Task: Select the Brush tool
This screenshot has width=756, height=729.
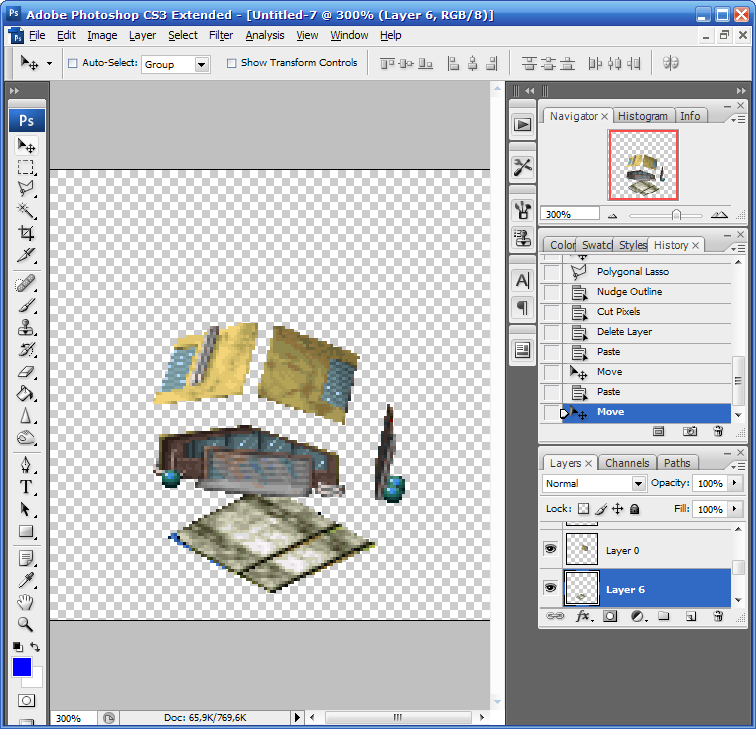Action: click(x=26, y=306)
